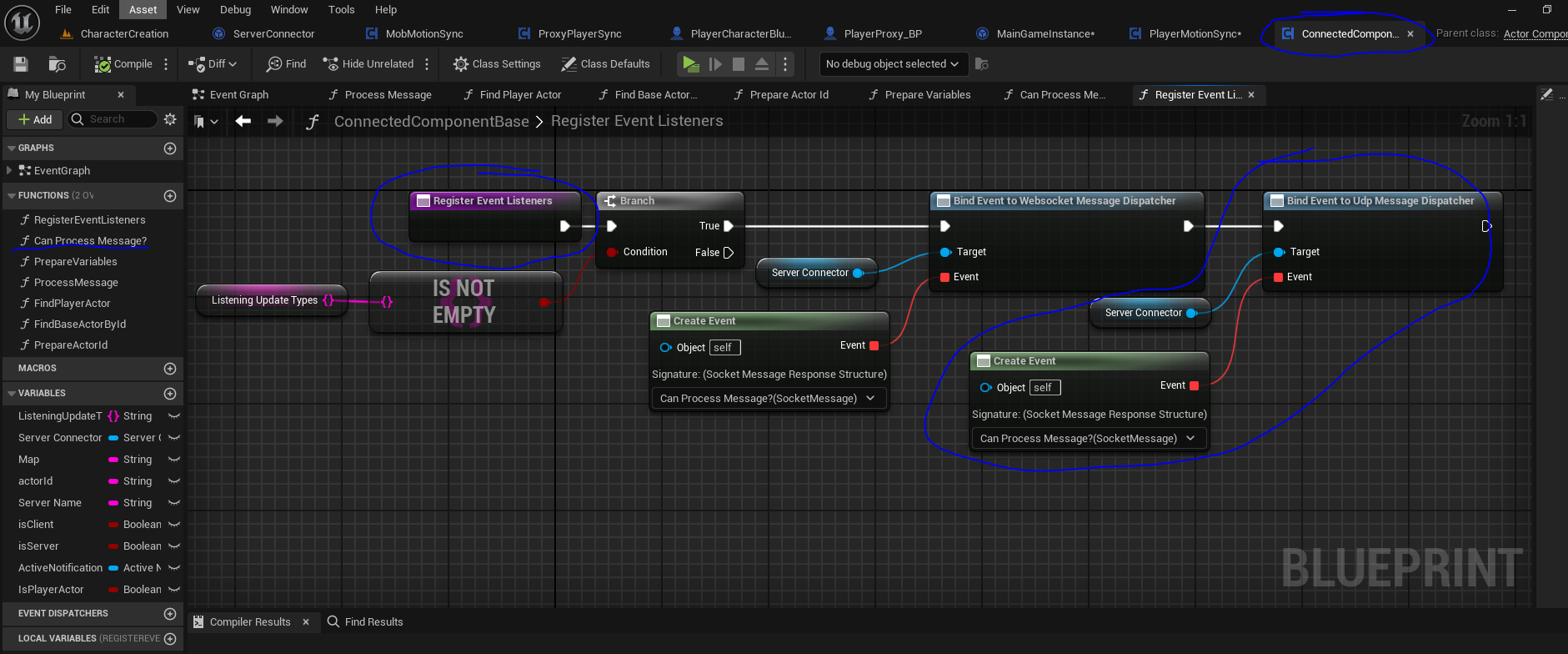This screenshot has width=1568, height=654.
Task: Open Hide Unrelated options three-dot menu
Action: pos(427,64)
